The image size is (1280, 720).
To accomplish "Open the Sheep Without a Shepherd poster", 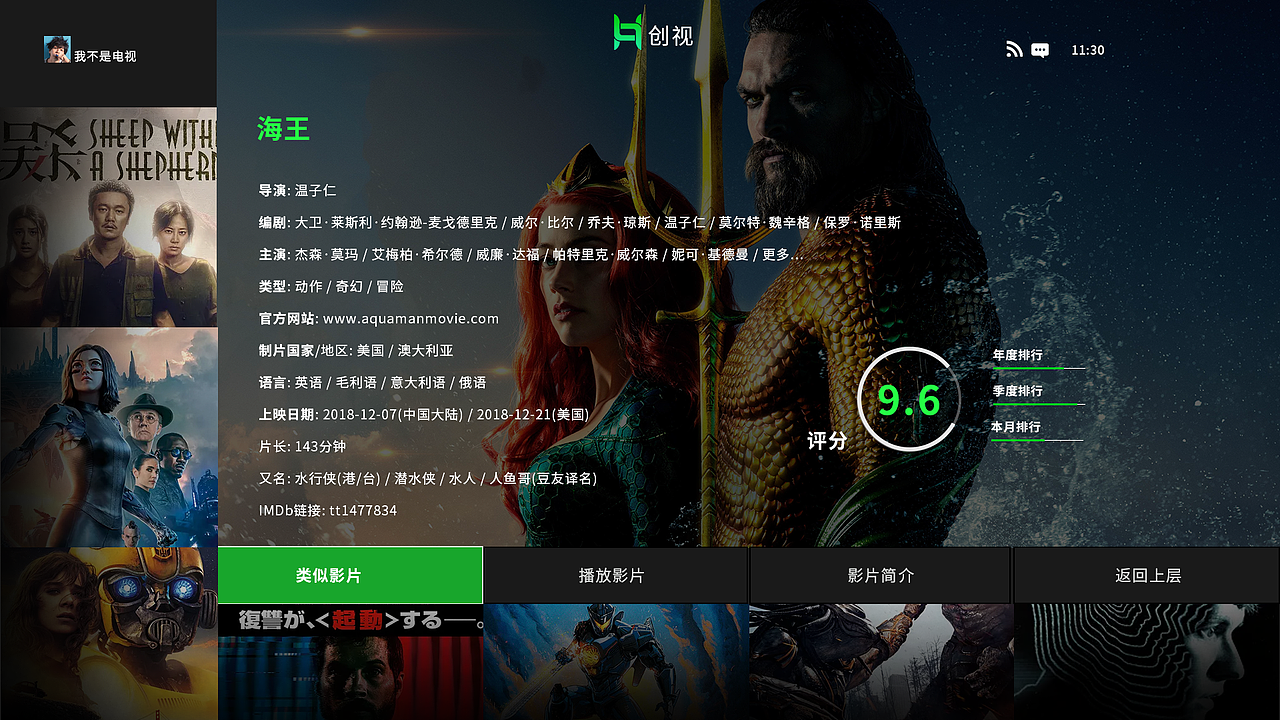I will (108, 217).
